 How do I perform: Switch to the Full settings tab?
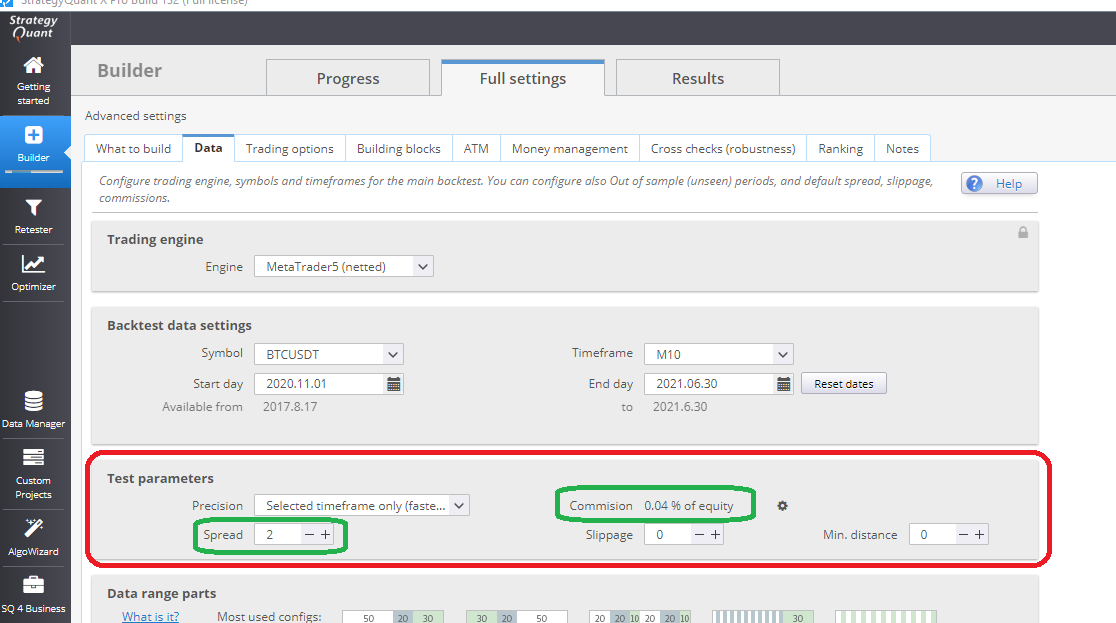coord(523,78)
